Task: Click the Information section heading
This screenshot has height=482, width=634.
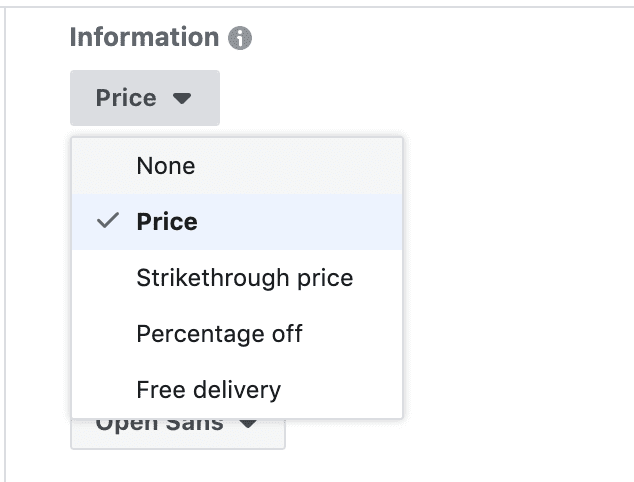Action: click(x=144, y=38)
